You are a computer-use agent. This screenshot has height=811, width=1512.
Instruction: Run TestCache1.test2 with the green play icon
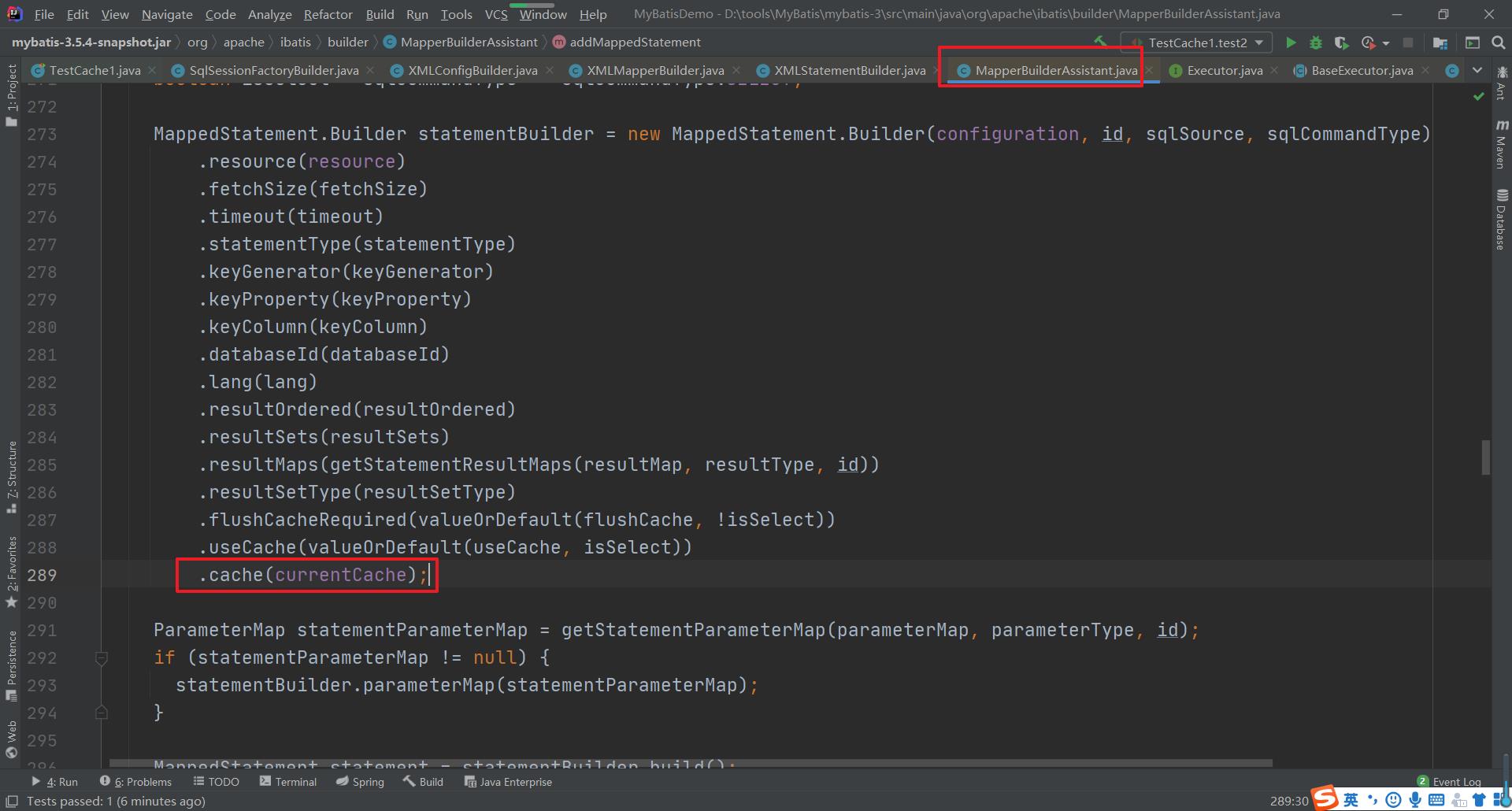[1290, 43]
